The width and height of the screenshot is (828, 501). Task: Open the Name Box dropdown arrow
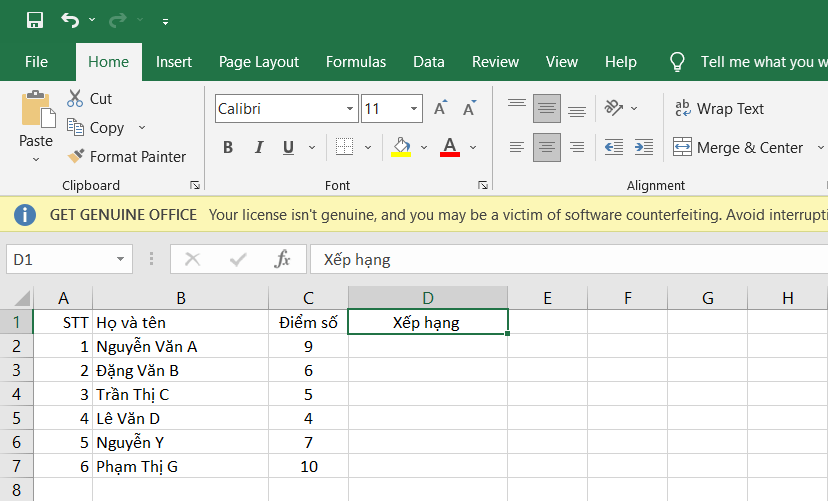click(x=120, y=259)
